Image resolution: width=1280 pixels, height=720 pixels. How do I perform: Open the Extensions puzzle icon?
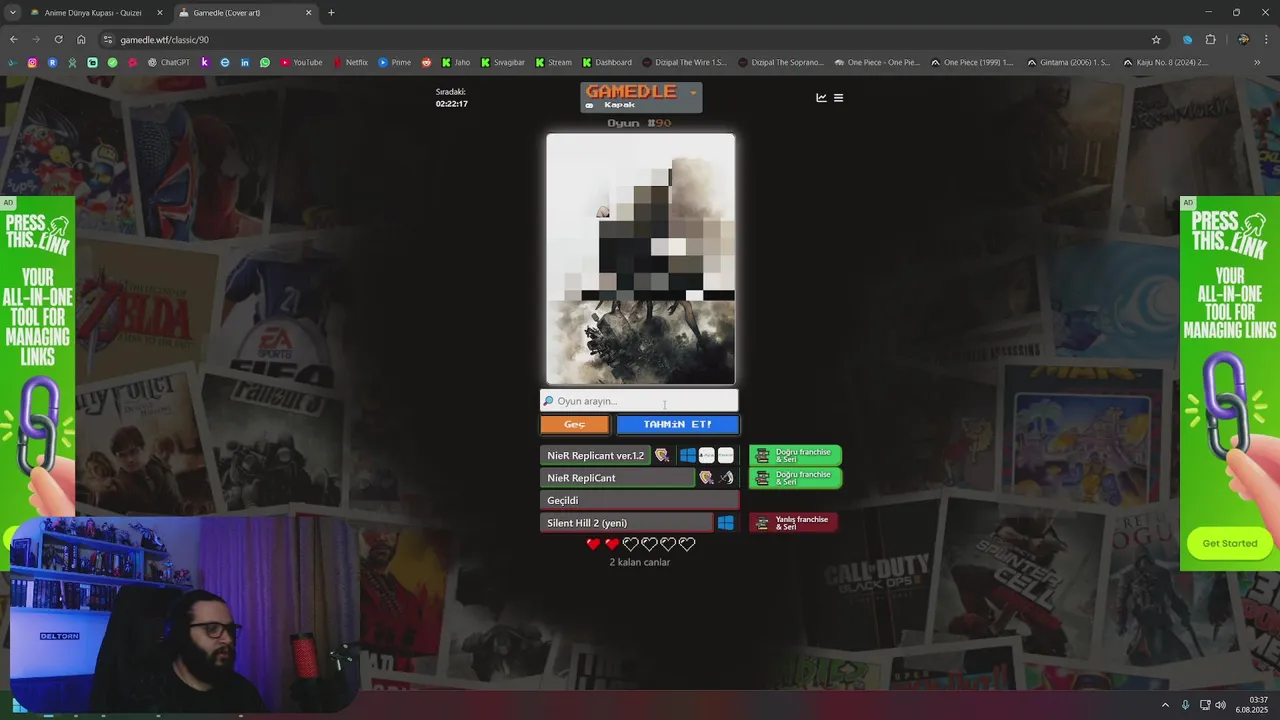click(x=1210, y=39)
